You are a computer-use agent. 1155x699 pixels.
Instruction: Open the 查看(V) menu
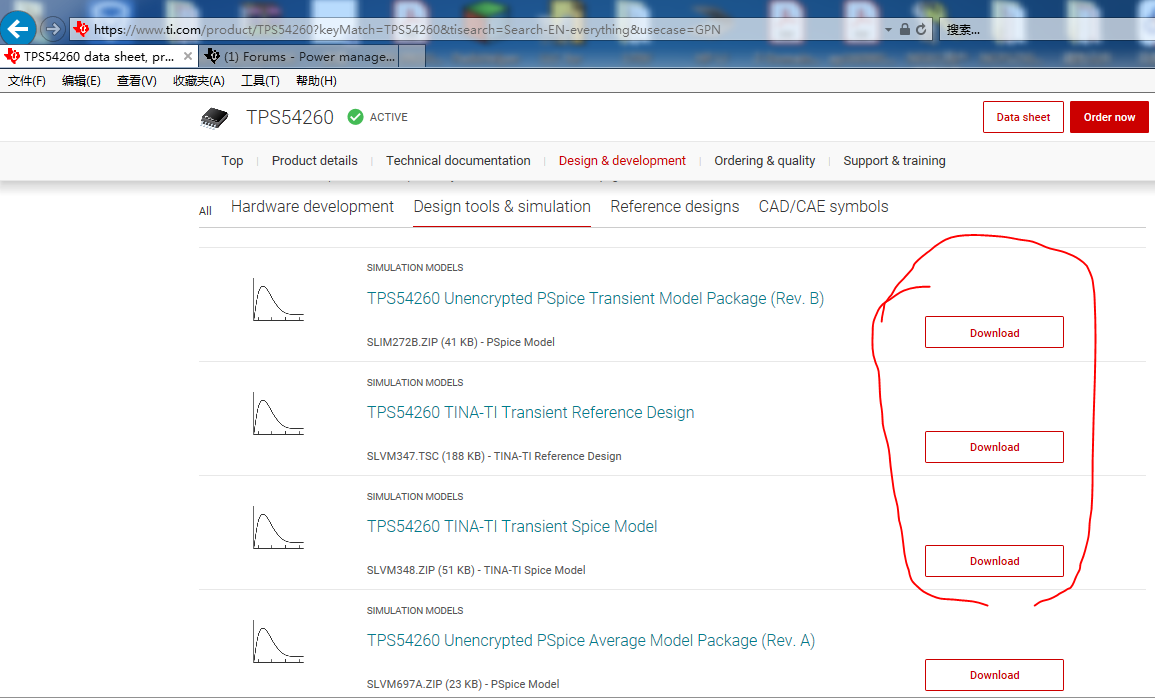click(x=136, y=81)
